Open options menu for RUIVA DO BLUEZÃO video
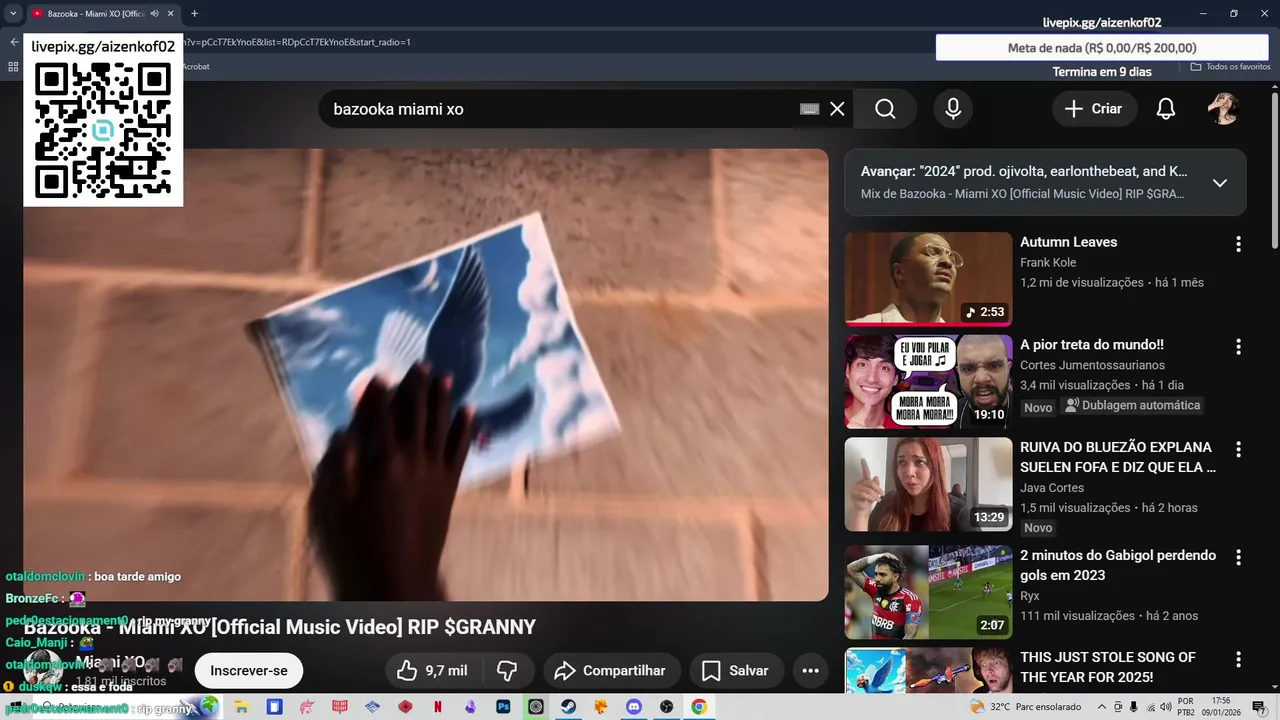Screen dimensions: 1280x720 pyautogui.click(x=1238, y=450)
